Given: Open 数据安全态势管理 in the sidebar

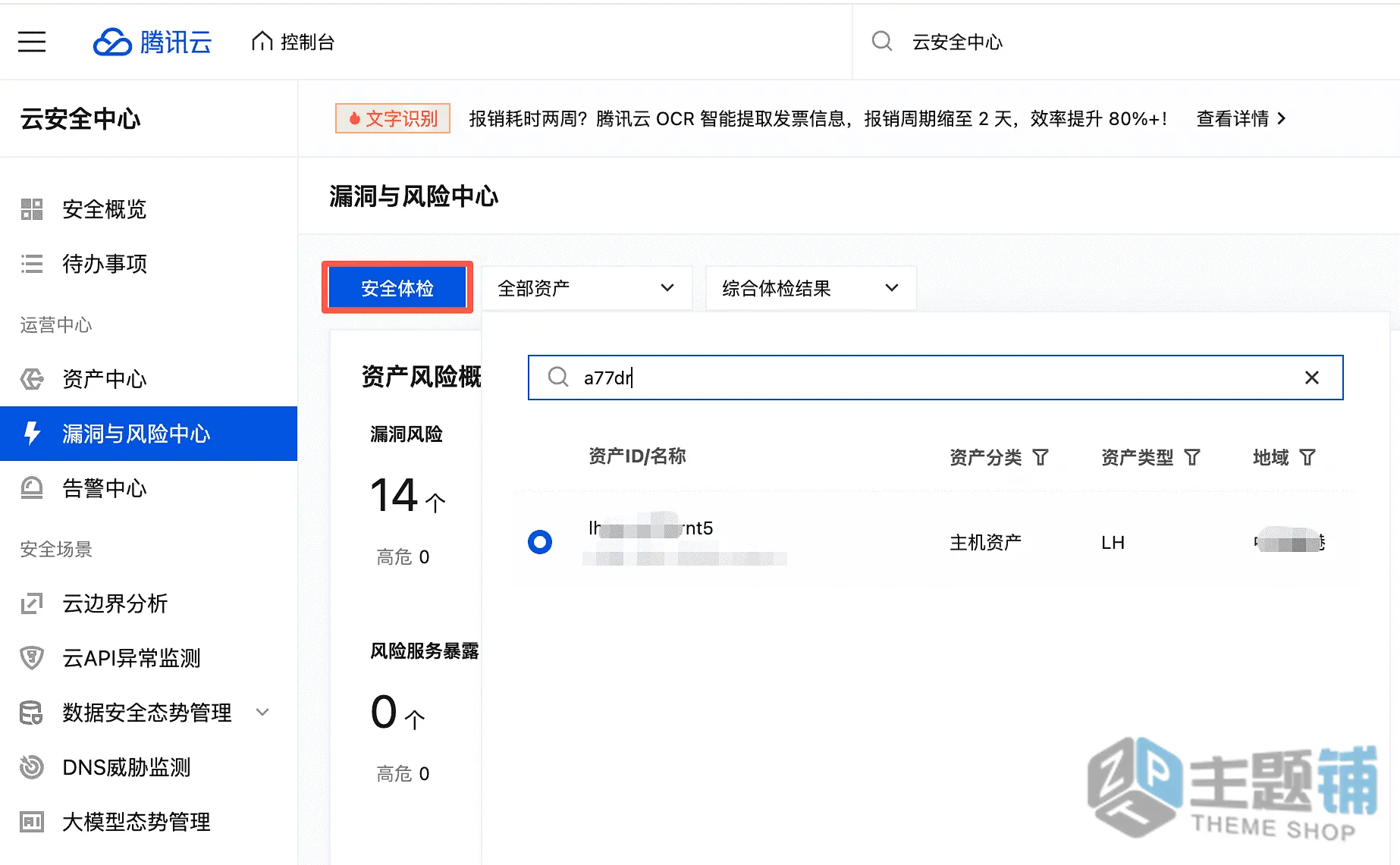Looking at the screenshot, I should point(149,713).
